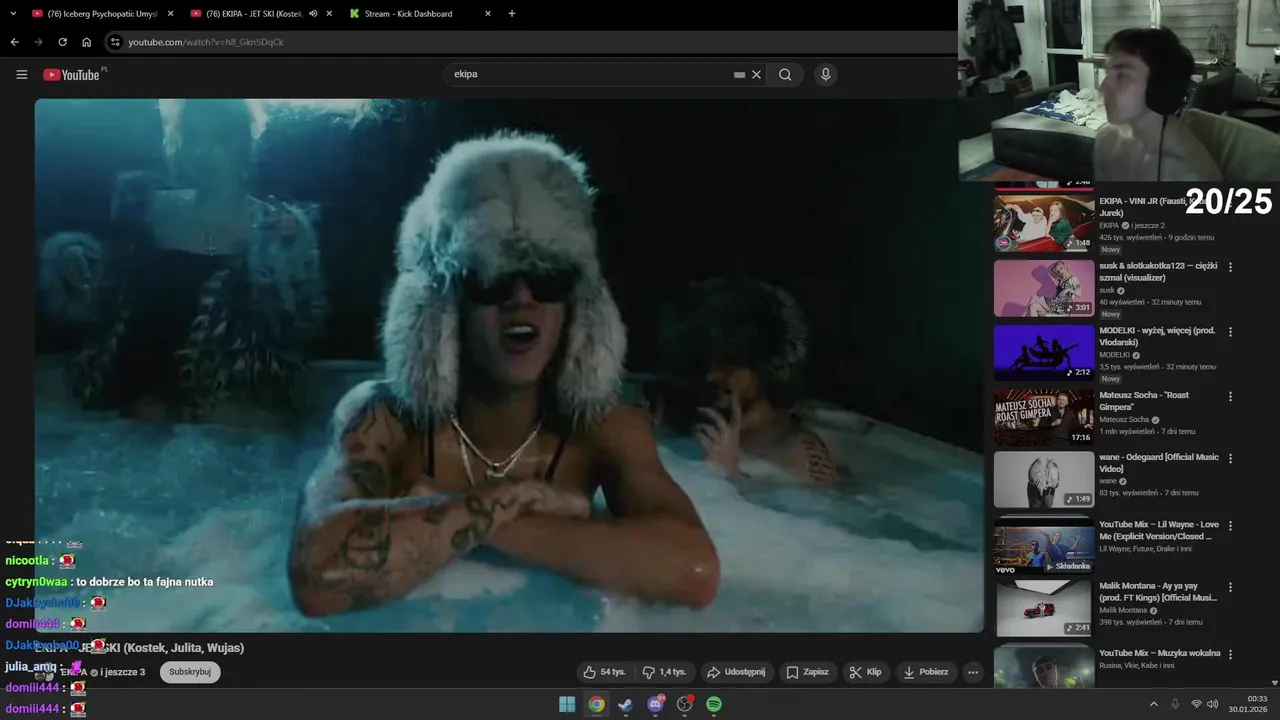Viewport: 1280px width, 720px height.
Task: Dislike the video (1,4 tys.)
Action: [665, 672]
